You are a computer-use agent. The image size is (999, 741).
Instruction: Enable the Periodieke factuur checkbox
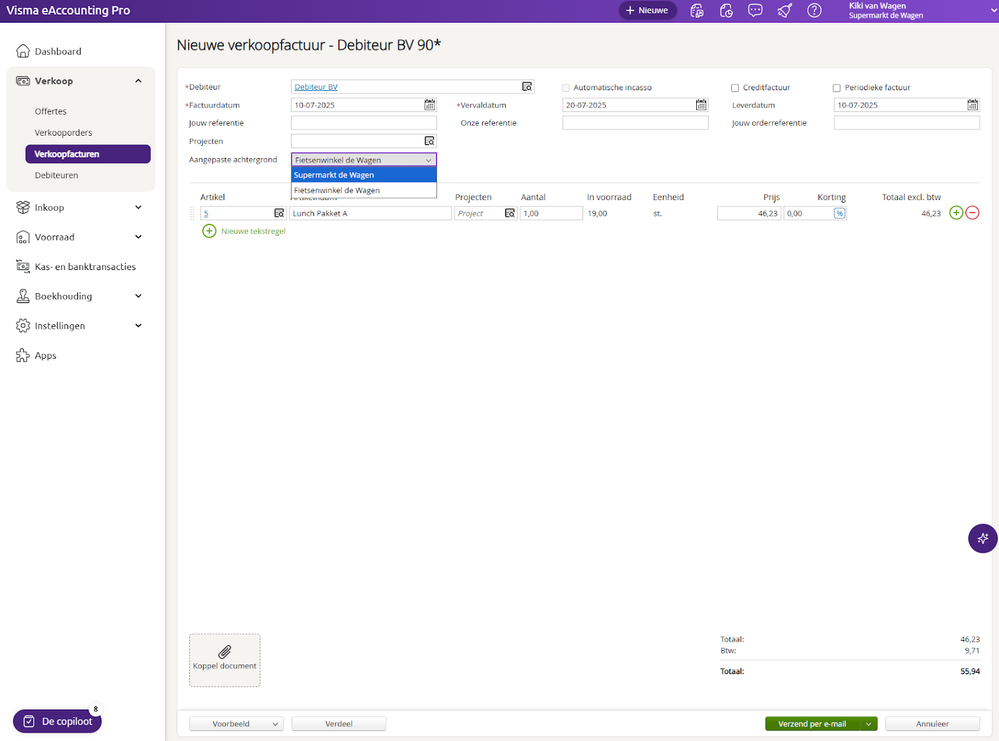click(837, 88)
